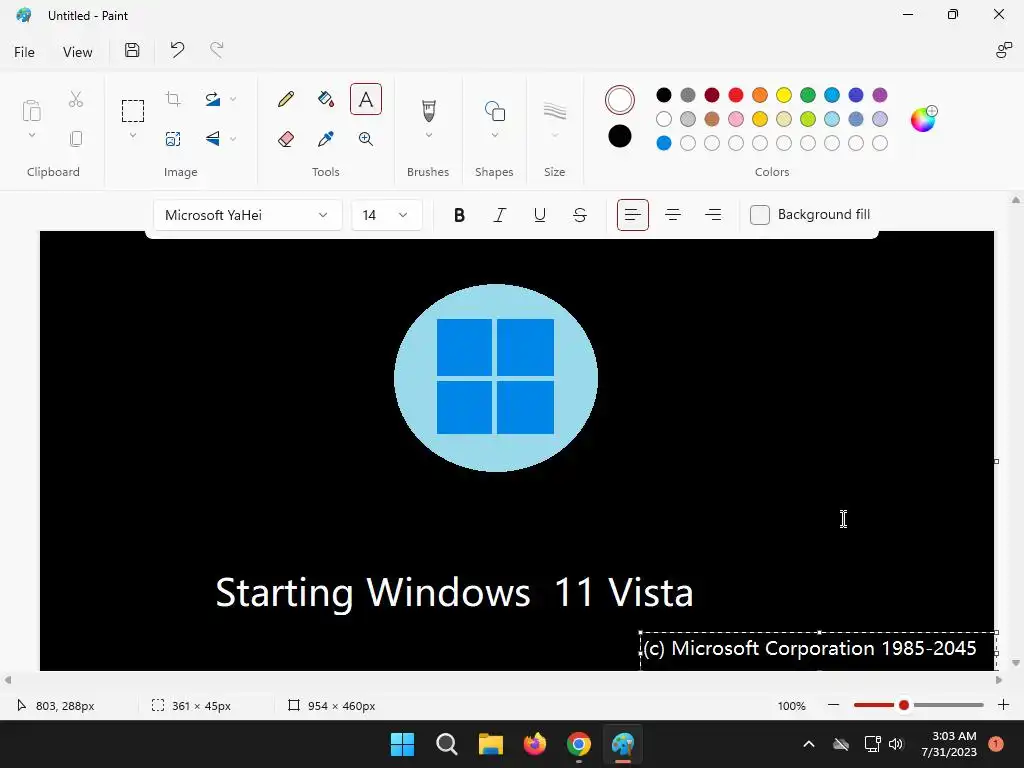The height and width of the screenshot is (768, 1024).
Task: Open the Microsoft YaHei font dropdown
Action: click(248, 215)
